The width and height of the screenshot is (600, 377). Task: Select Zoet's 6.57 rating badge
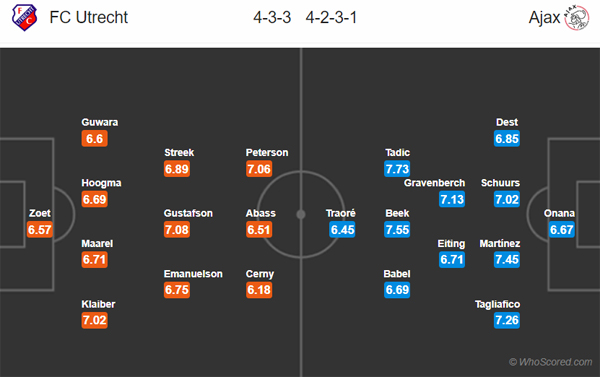click(39, 230)
